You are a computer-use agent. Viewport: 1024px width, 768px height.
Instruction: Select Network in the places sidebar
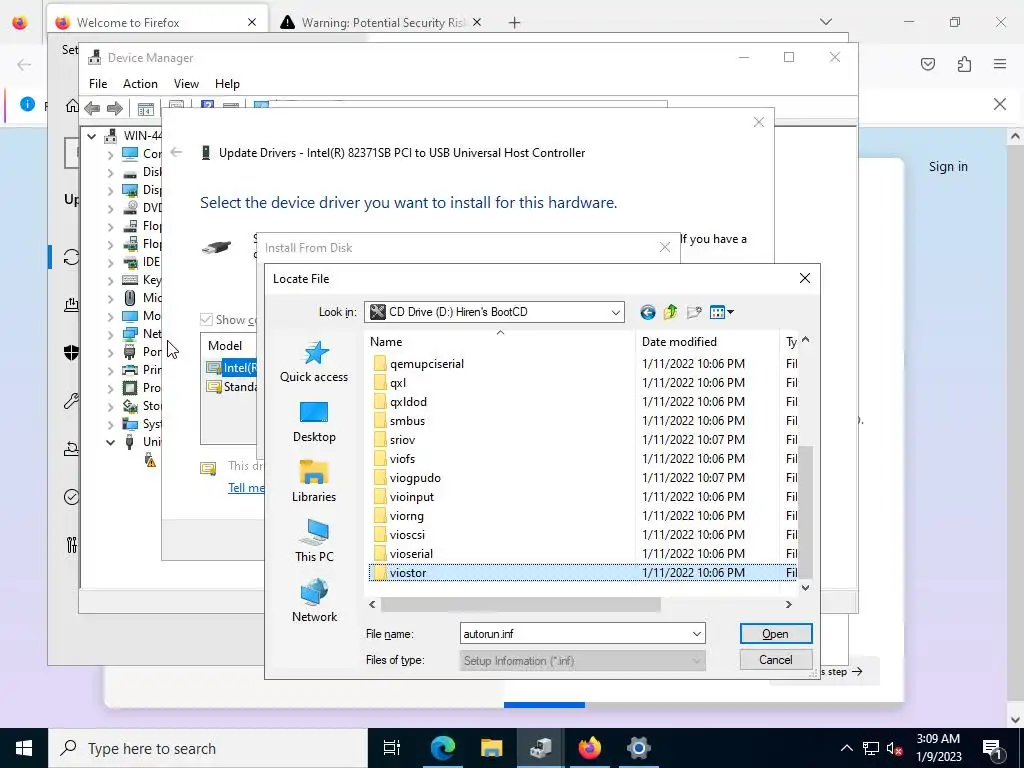tap(314, 601)
